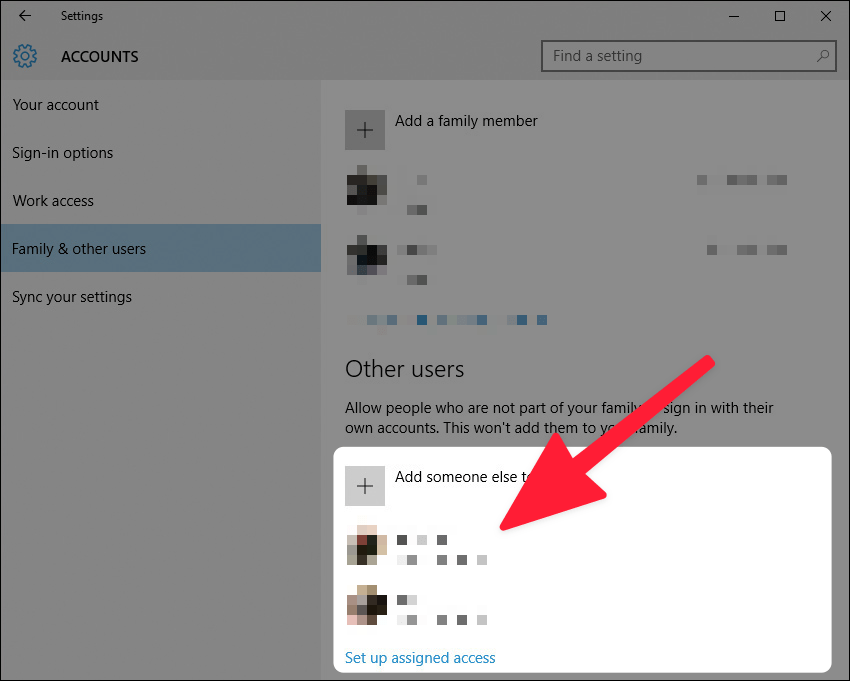
Task: Select first user under Other users
Action: pos(416,545)
